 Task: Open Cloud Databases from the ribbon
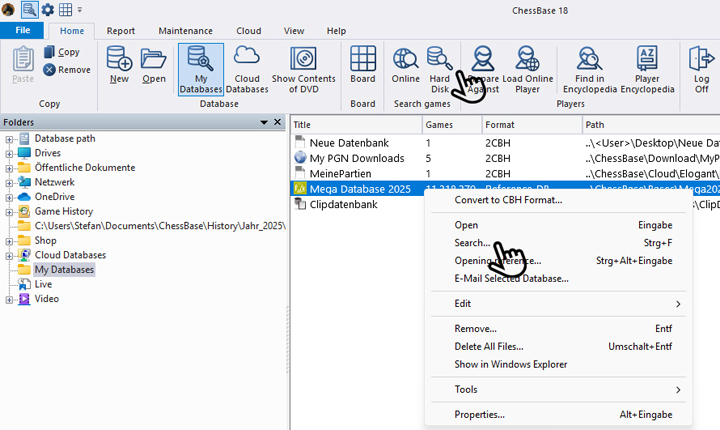pyautogui.click(x=247, y=69)
